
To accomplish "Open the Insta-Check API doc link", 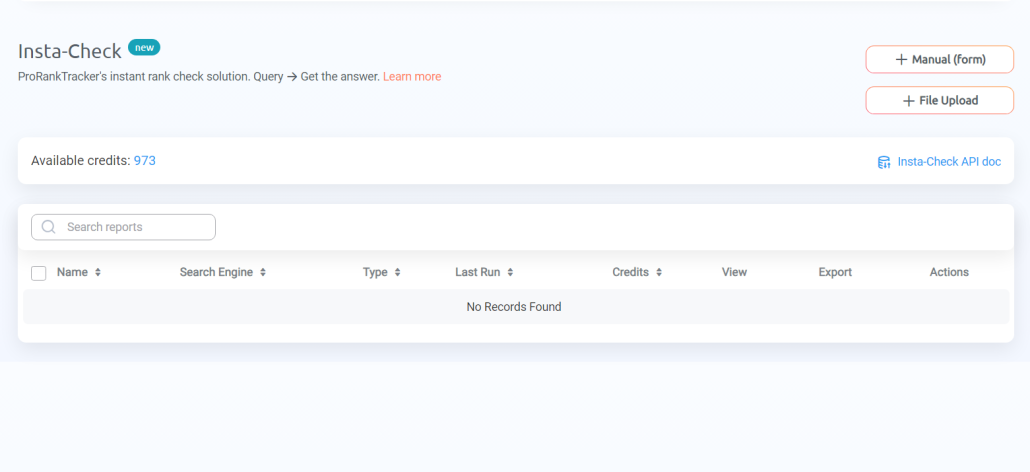I will (x=949, y=161).
